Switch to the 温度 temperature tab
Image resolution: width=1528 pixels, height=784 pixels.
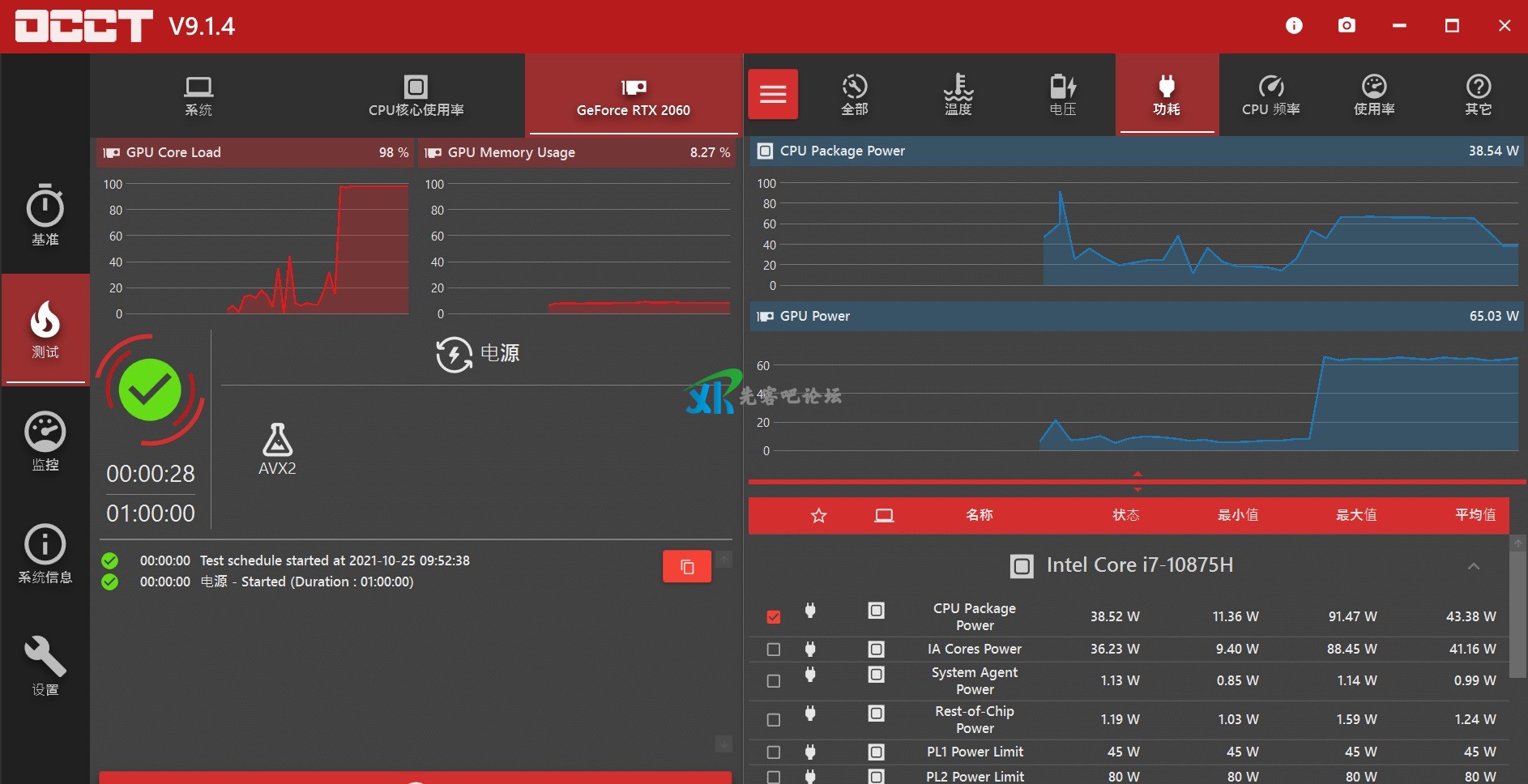[x=958, y=95]
